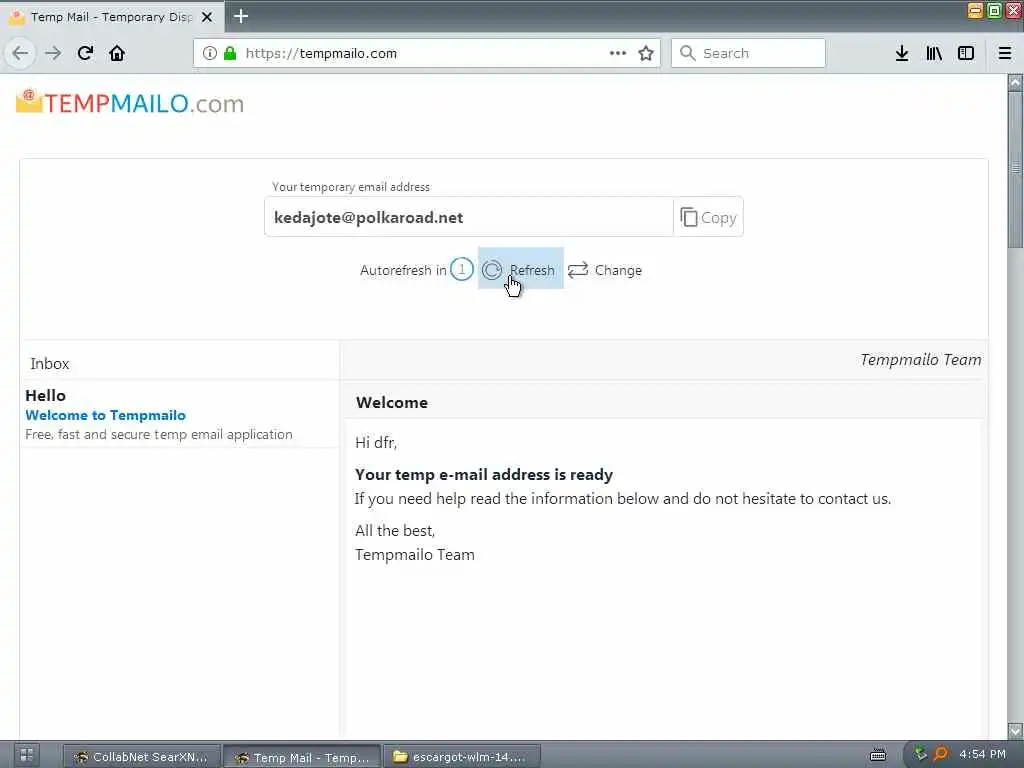
Task: Change the temporary email address
Action: point(605,270)
